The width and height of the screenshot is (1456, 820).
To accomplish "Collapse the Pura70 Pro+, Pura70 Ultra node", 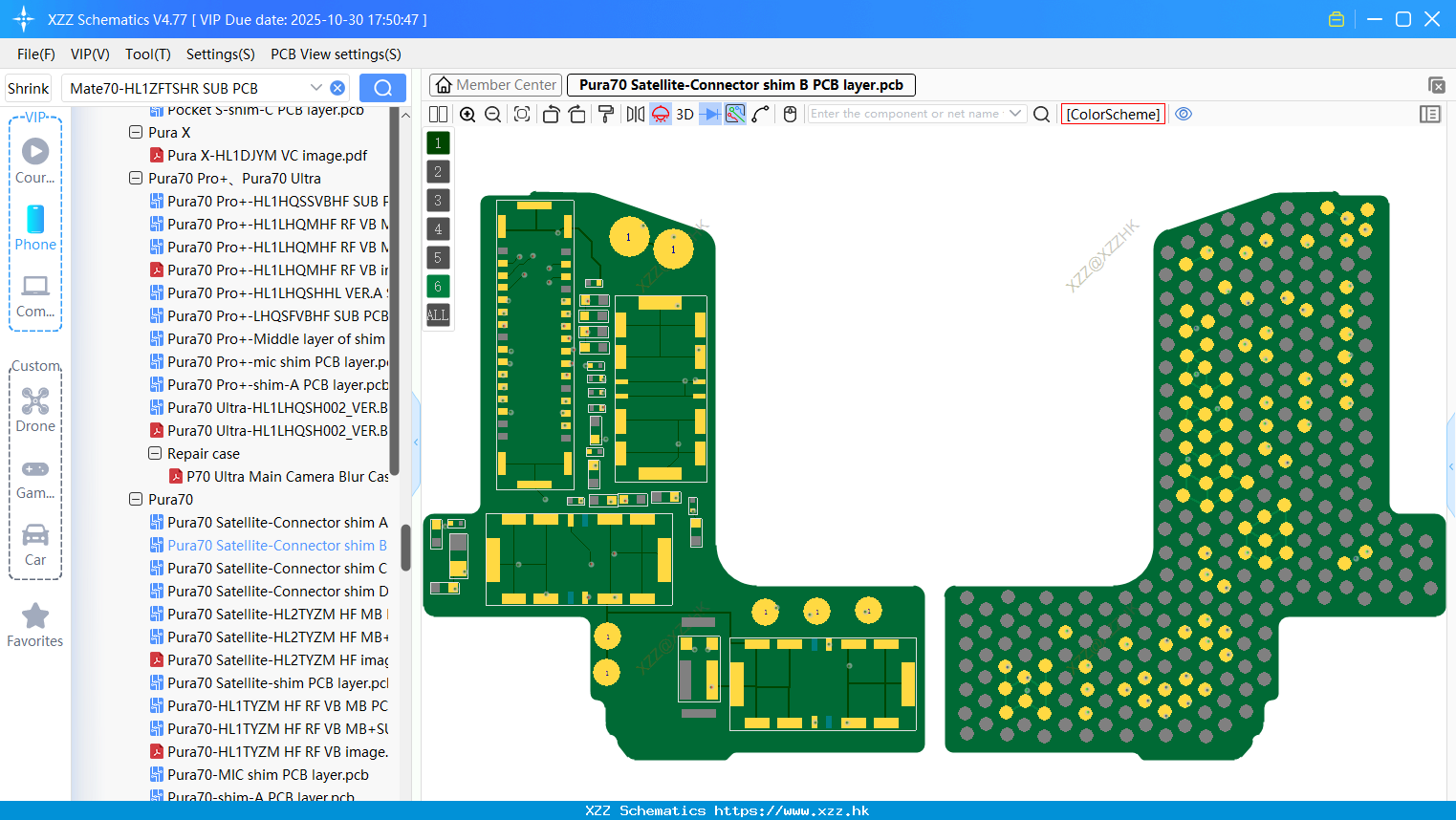I will point(136,179).
